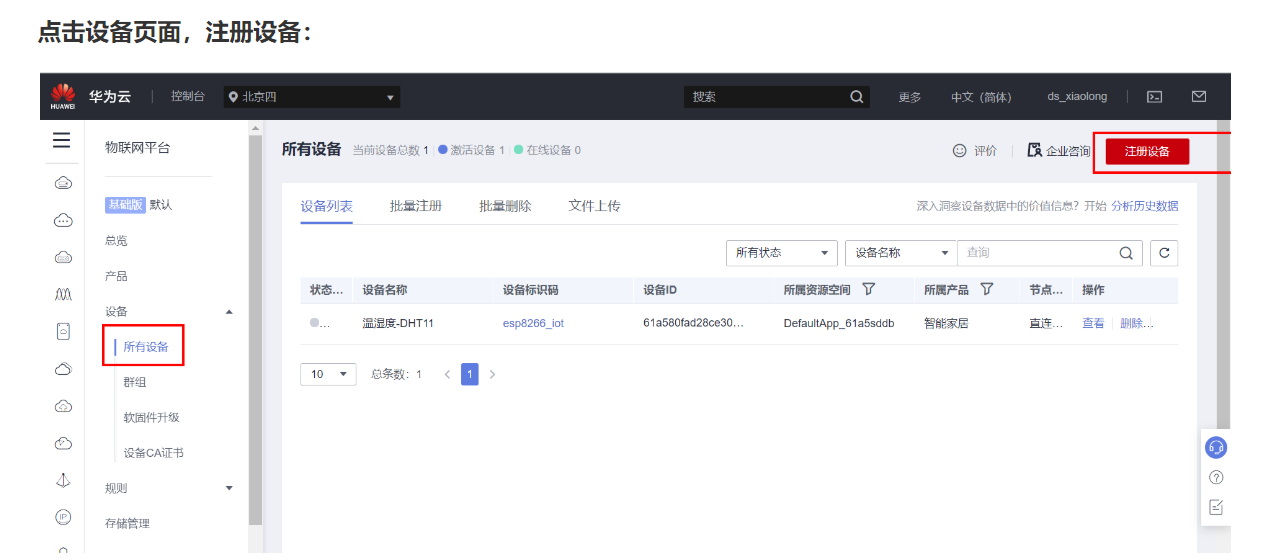Click the circled IP icon in the left rail
This screenshot has height=560, width=1269.
coord(62,517)
